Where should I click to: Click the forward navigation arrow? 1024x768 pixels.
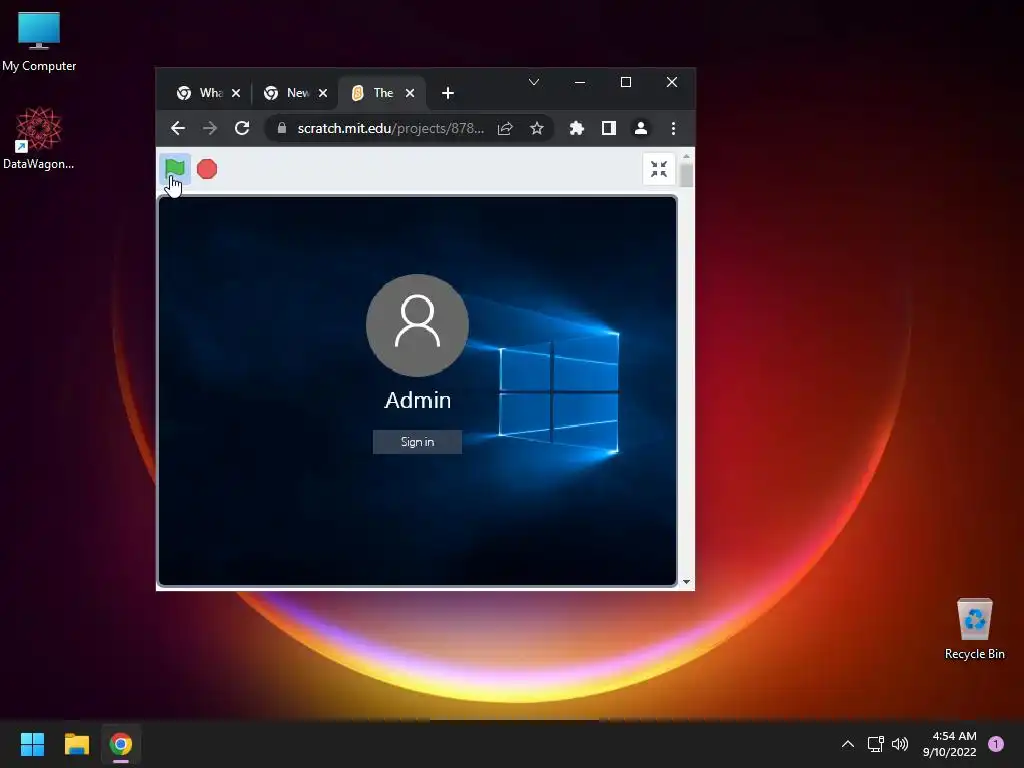pyautogui.click(x=210, y=128)
